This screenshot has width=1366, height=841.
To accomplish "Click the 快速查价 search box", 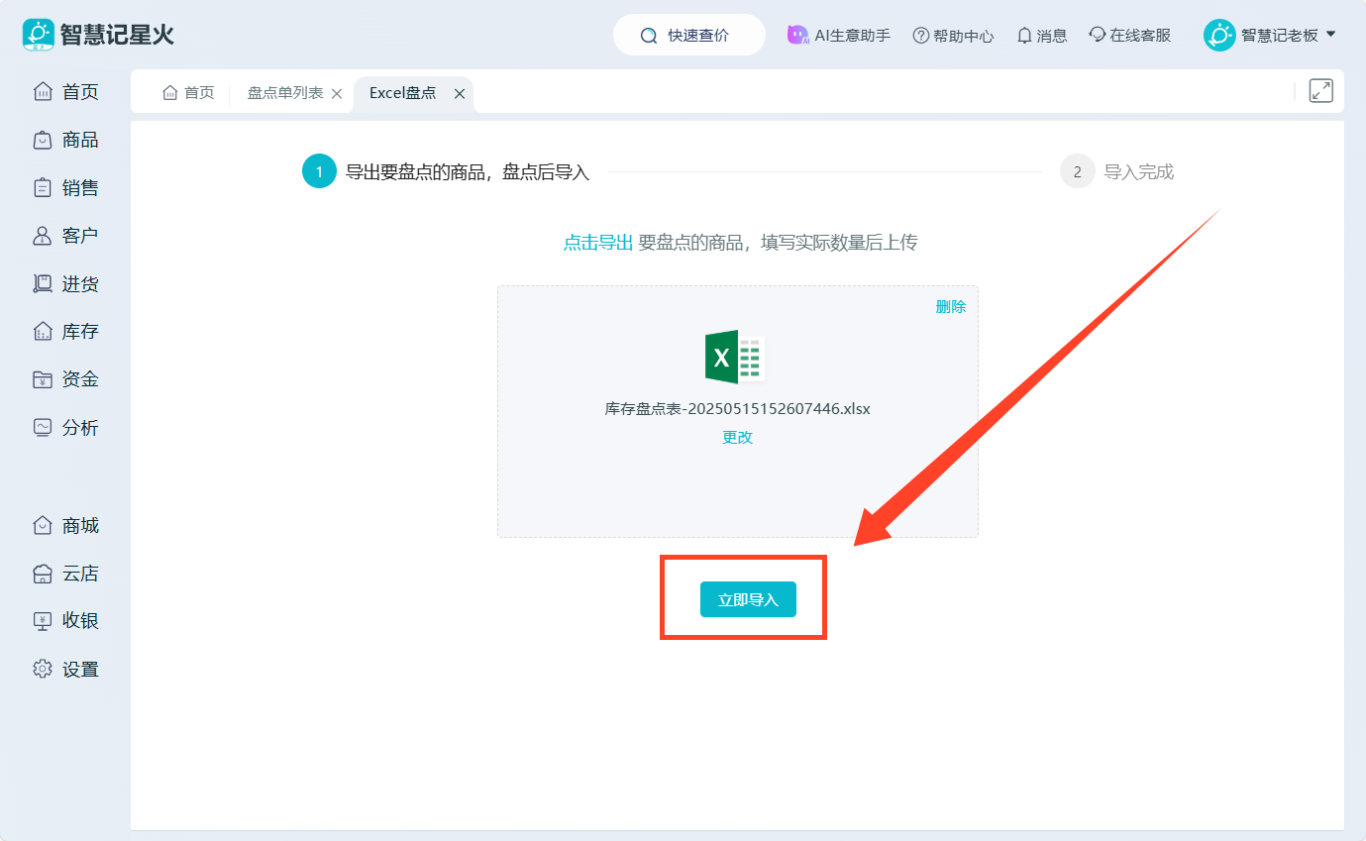I will [689, 36].
